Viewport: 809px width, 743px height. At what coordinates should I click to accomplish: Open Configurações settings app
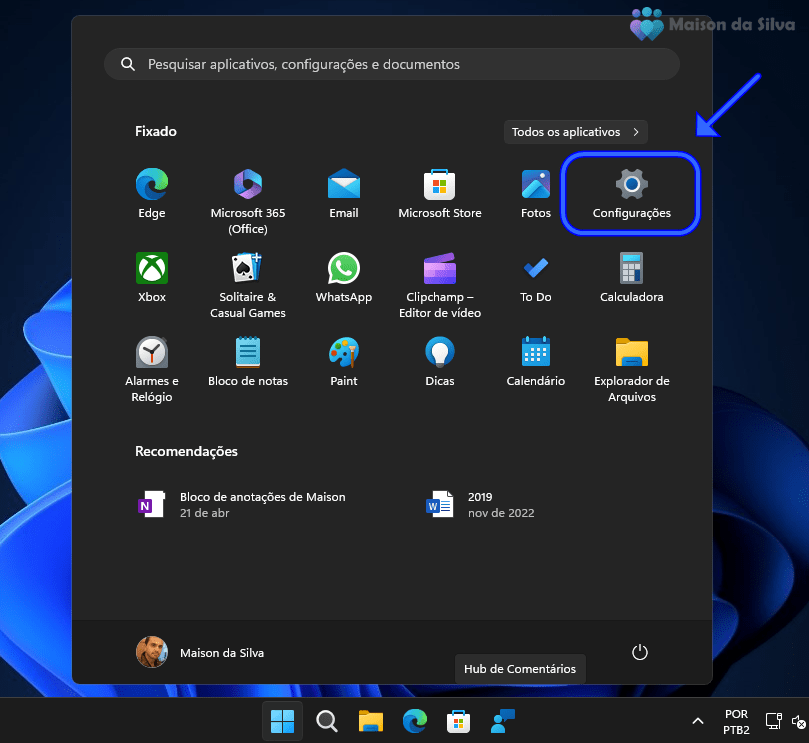tap(632, 193)
